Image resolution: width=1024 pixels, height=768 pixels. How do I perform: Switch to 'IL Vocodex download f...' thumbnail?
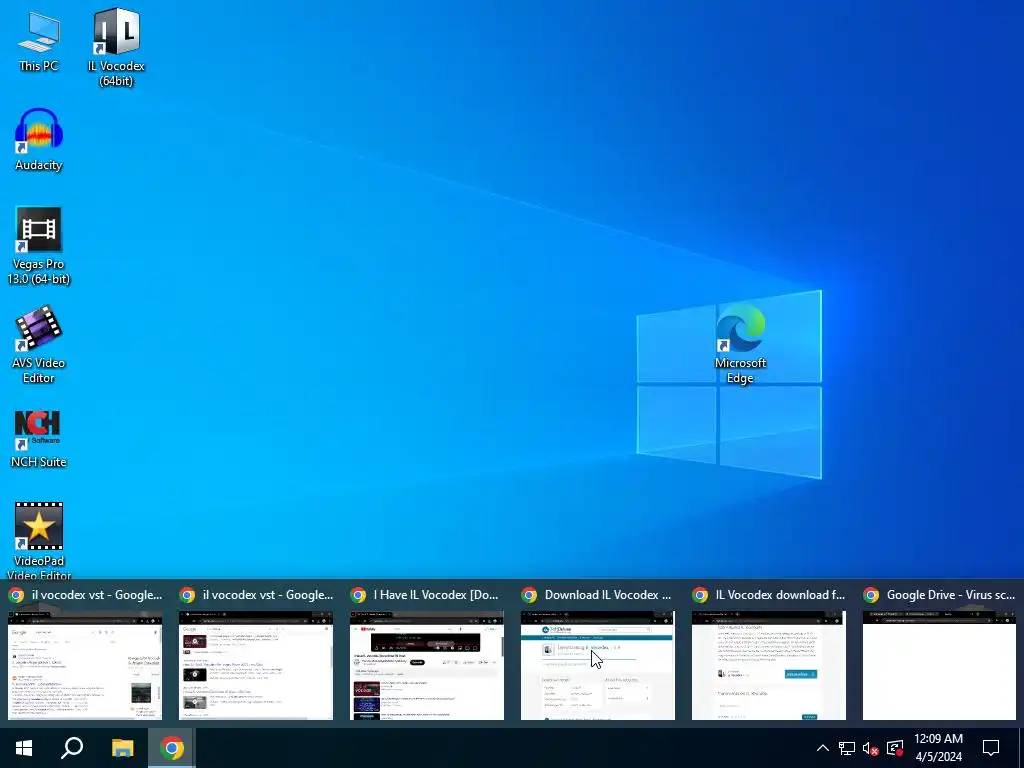tap(769, 665)
